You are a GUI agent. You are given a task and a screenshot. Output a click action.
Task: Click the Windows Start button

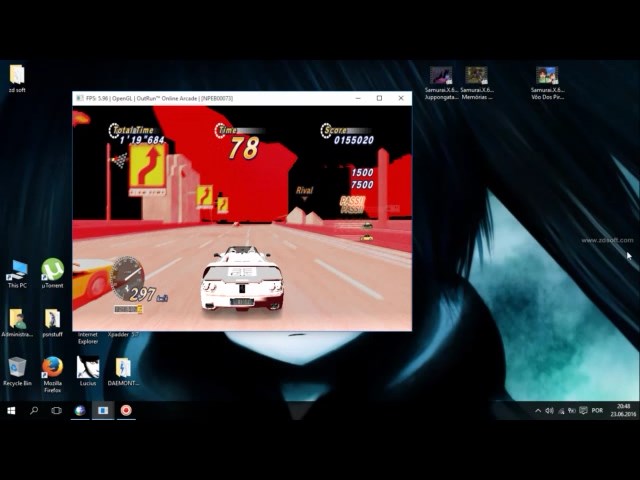[11, 410]
